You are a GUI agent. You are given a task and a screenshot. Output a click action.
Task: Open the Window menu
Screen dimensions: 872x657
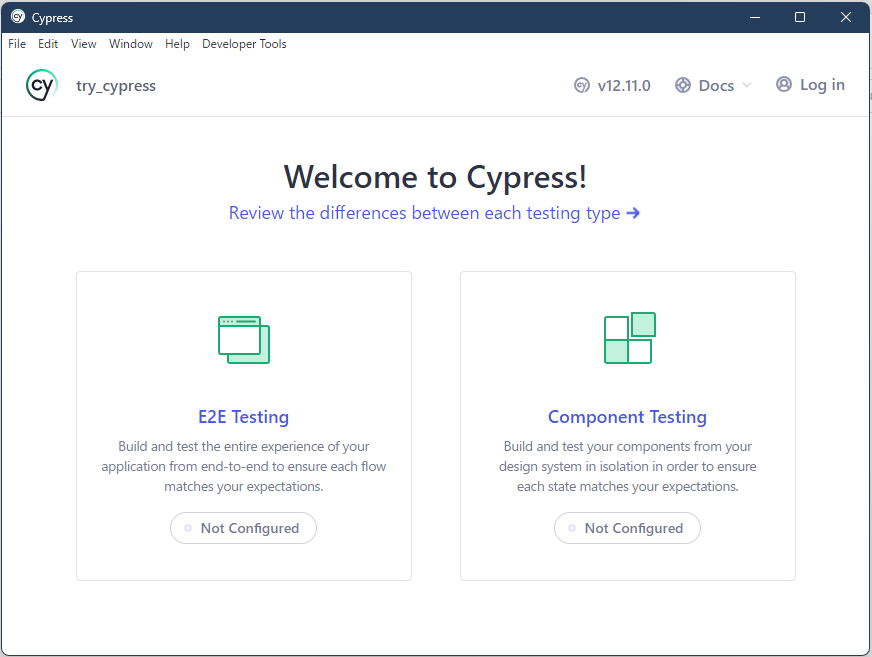pyautogui.click(x=131, y=44)
